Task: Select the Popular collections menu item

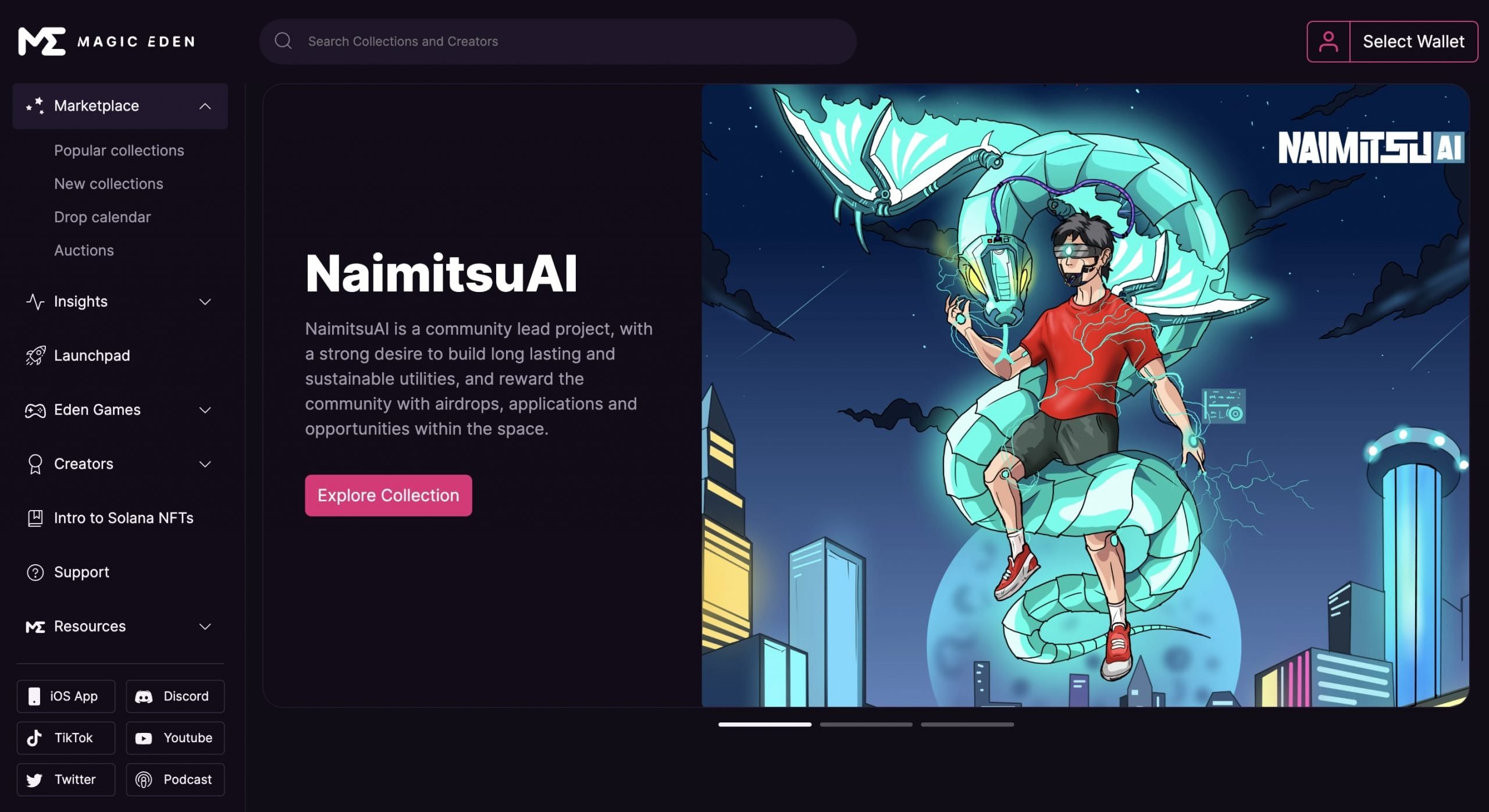Action: click(x=118, y=150)
